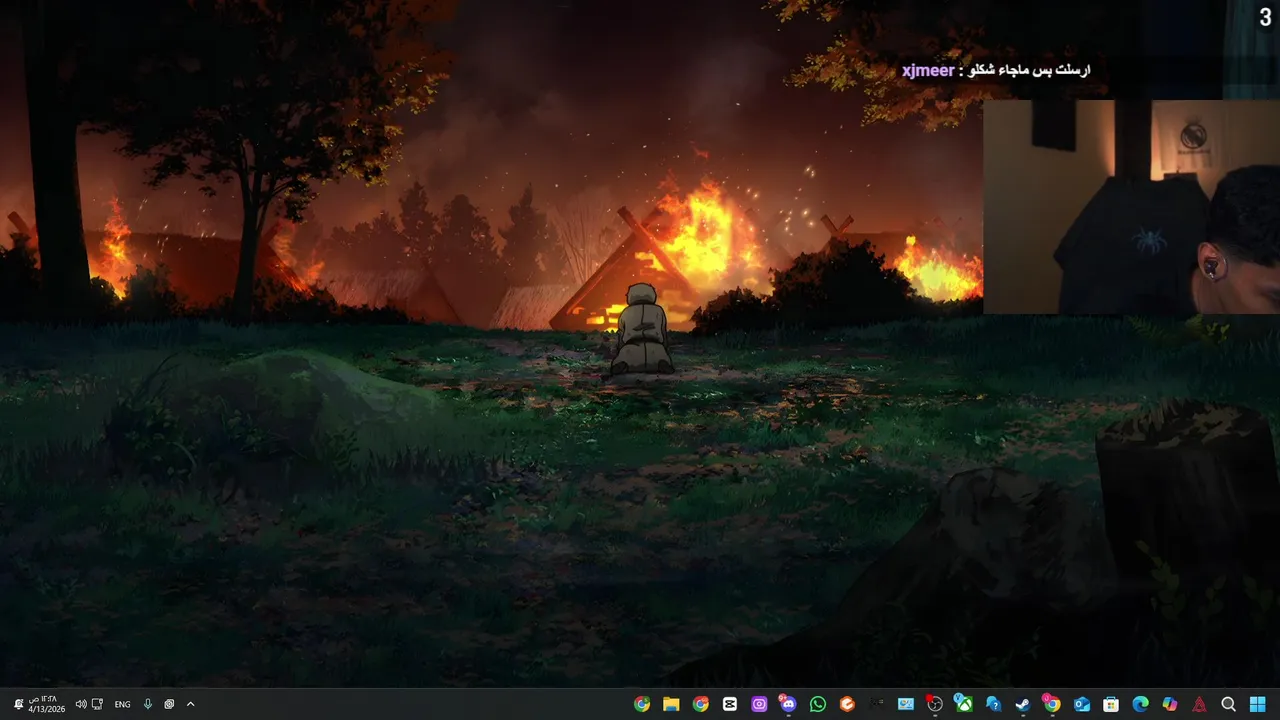This screenshot has width=1280, height=720.
Task: Switch ENG input language indicator
Action: coord(122,704)
